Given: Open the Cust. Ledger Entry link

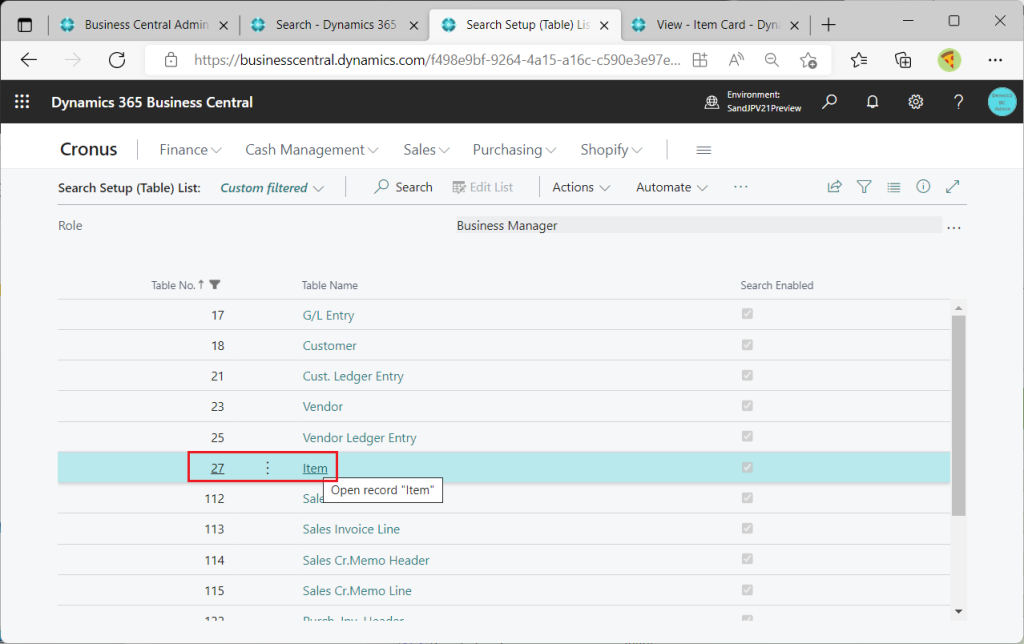Looking at the screenshot, I should [x=353, y=376].
